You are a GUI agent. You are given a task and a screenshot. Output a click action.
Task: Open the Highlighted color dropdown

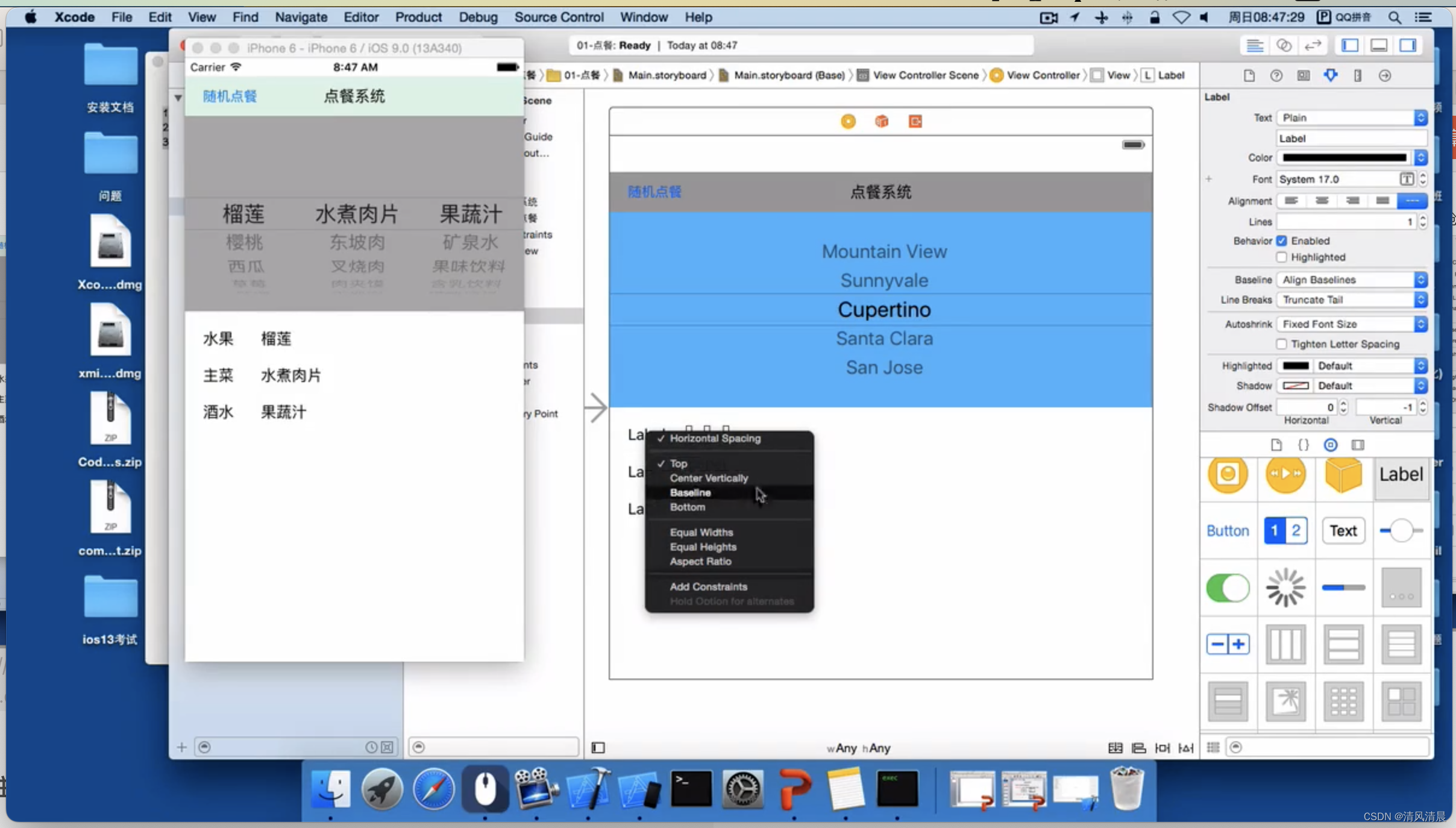pyautogui.click(x=1370, y=366)
